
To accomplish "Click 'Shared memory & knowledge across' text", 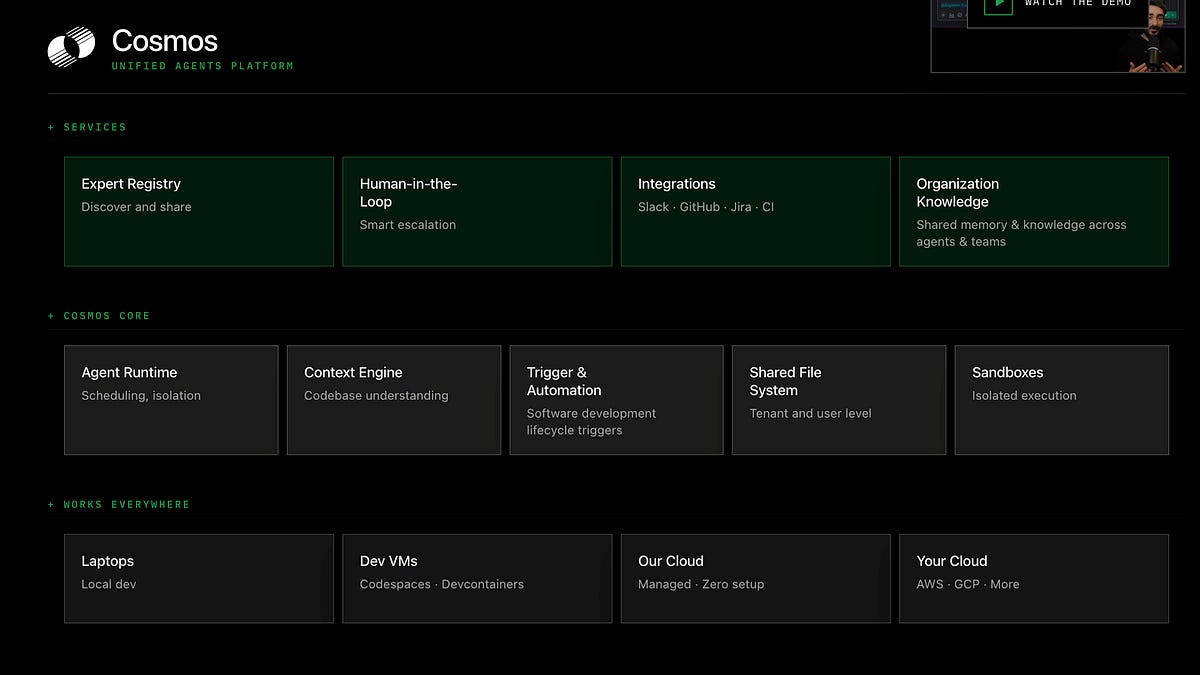I will [1021, 225].
